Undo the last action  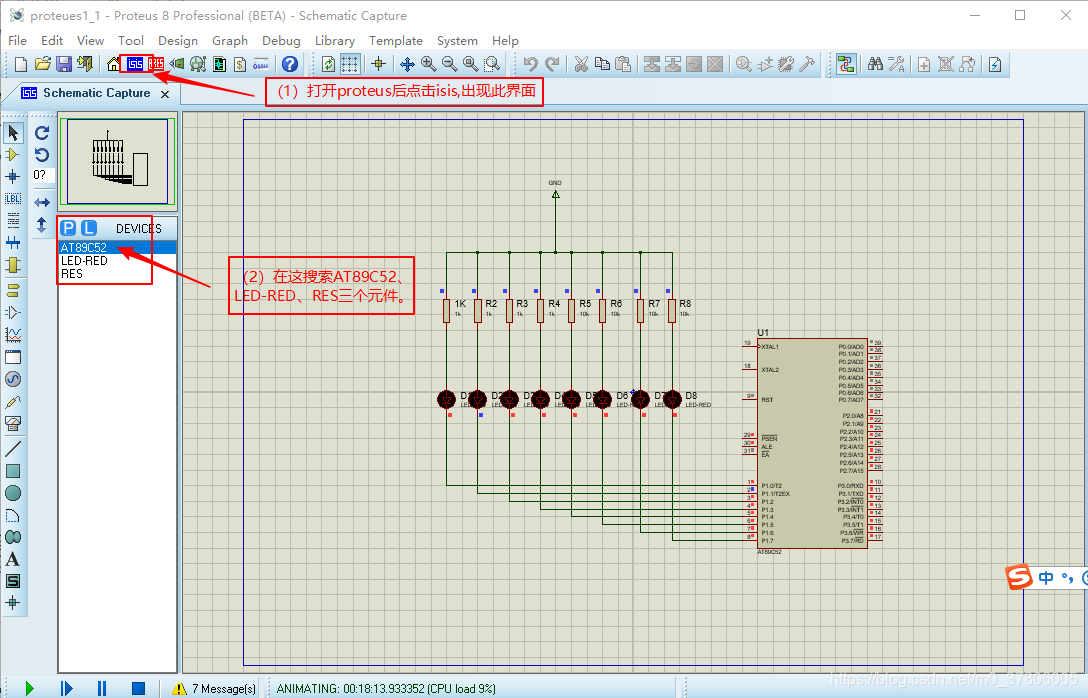531,65
